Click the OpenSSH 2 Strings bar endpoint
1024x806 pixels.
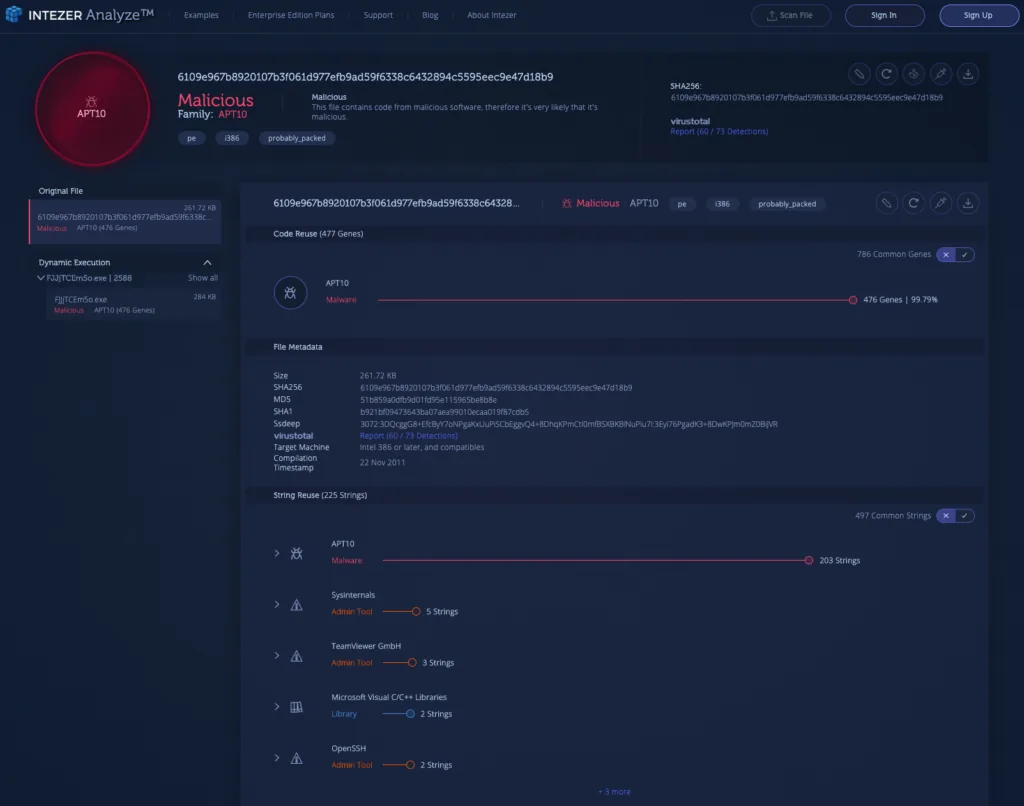click(410, 765)
